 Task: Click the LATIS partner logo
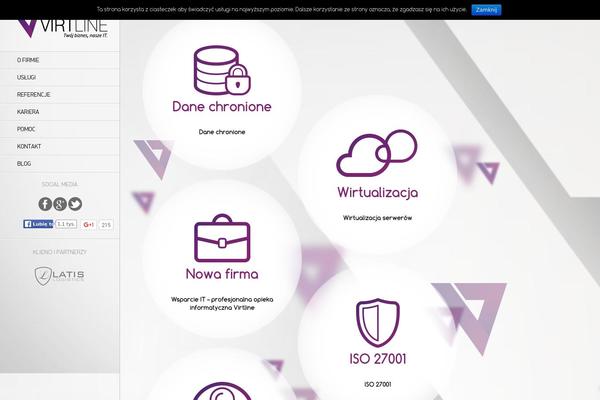(60, 276)
